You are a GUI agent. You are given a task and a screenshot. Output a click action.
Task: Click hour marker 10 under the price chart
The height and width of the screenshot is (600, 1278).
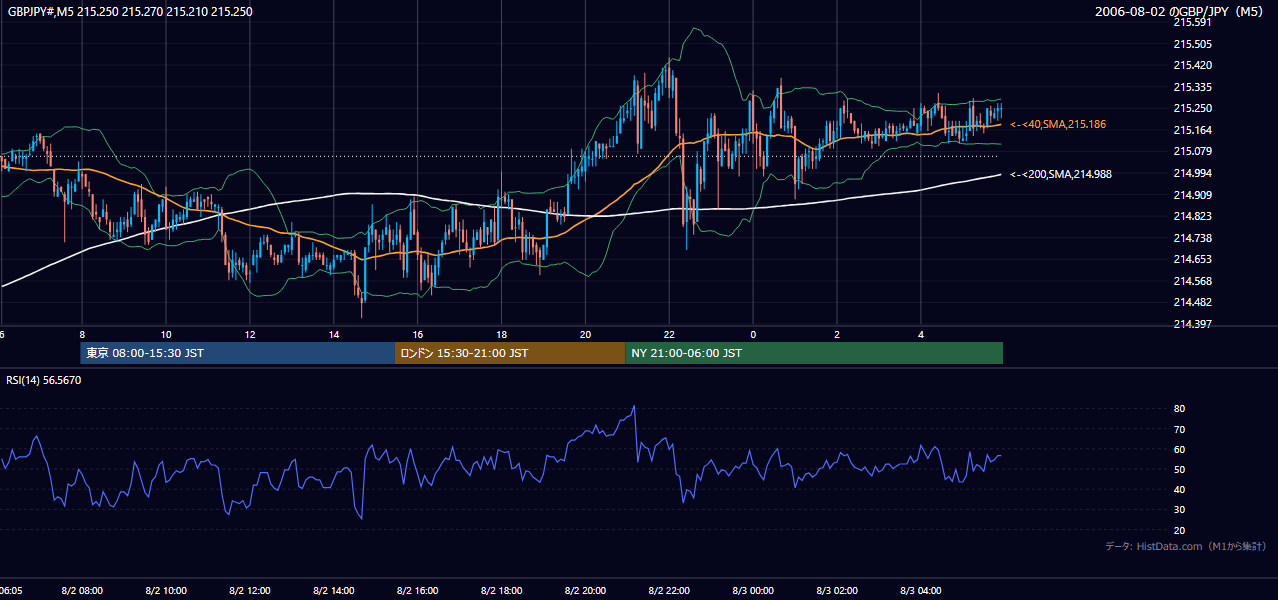point(166,335)
